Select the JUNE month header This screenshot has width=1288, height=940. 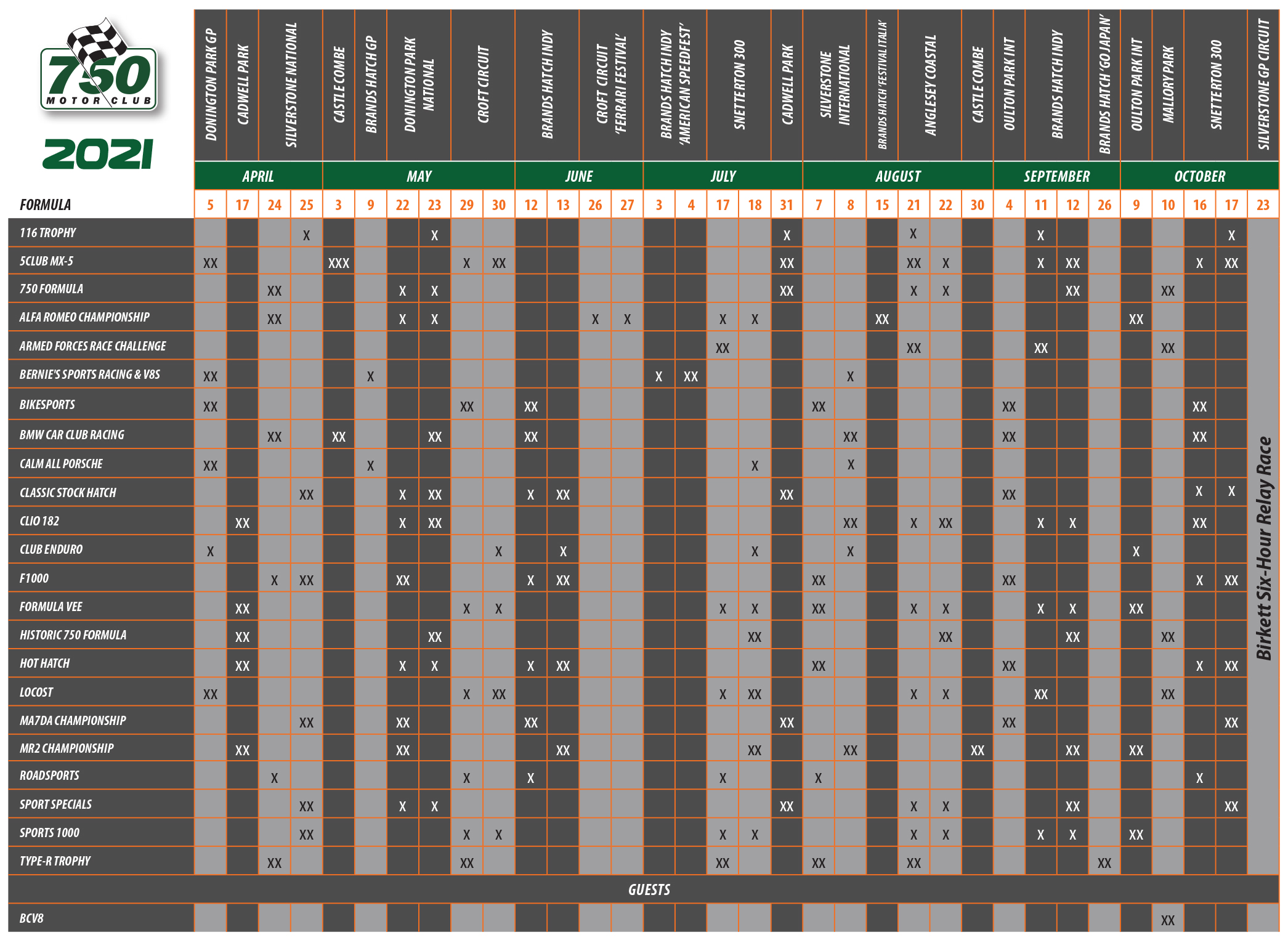click(x=579, y=176)
